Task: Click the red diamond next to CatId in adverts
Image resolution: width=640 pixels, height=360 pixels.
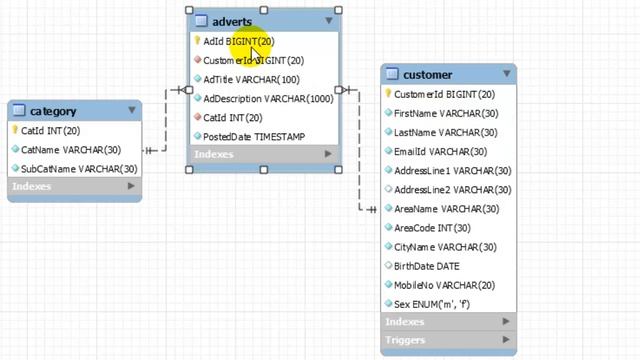Action: (198, 117)
